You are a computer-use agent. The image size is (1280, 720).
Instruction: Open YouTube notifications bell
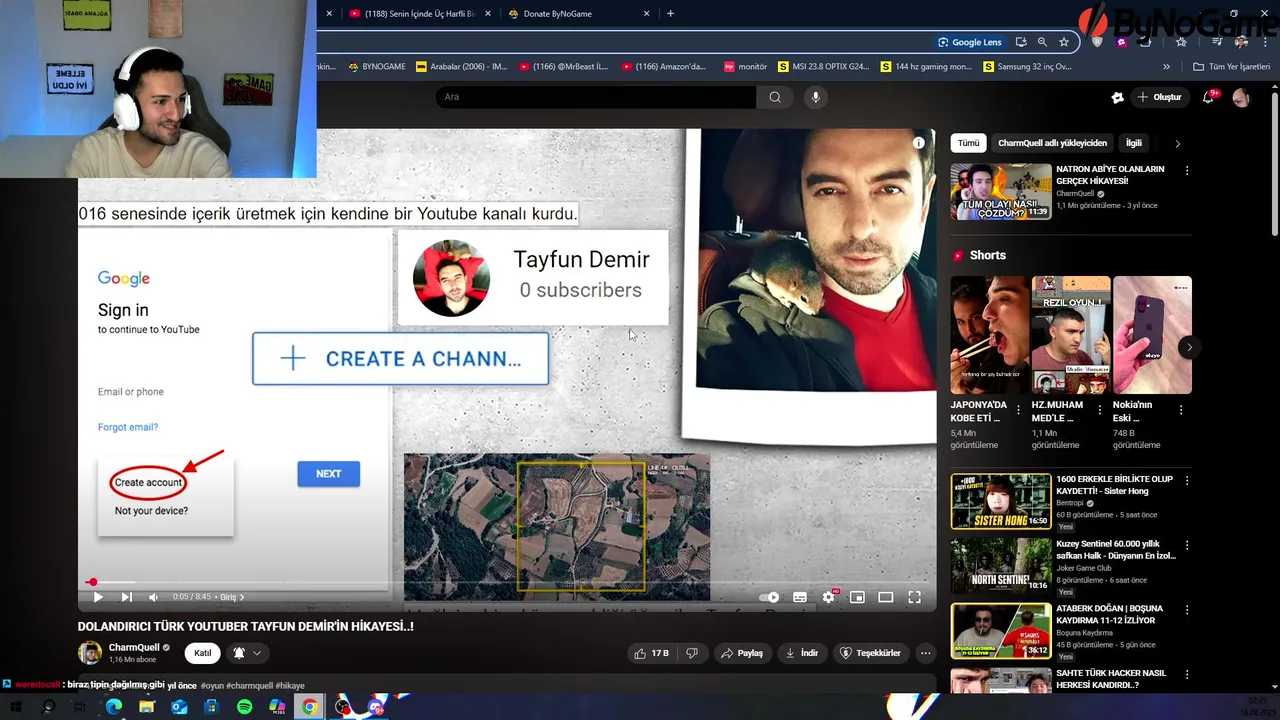[x=1209, y=97]
